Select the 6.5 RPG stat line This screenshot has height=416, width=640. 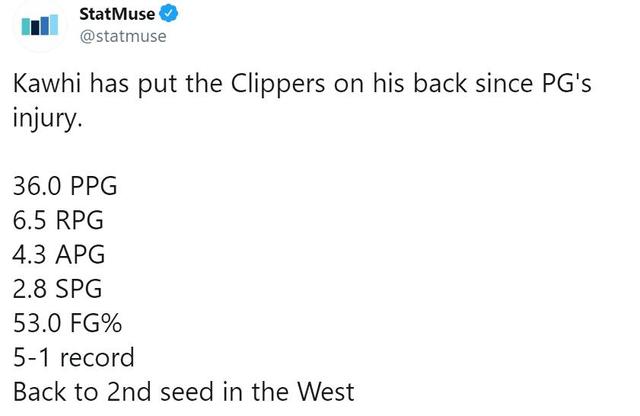click(x=58, y=220)
